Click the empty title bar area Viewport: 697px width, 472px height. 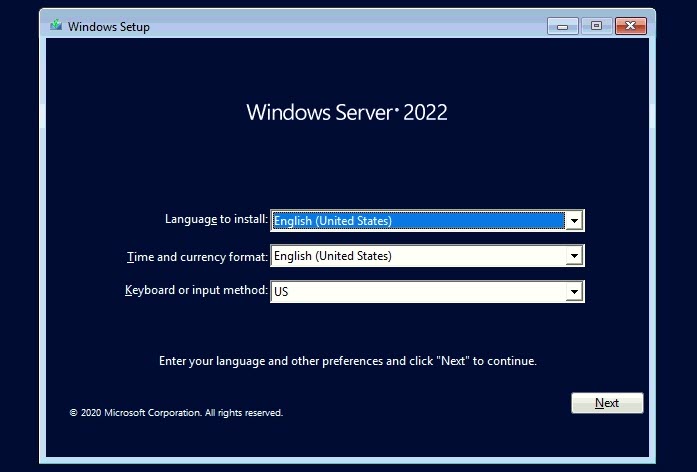[350, 26]
